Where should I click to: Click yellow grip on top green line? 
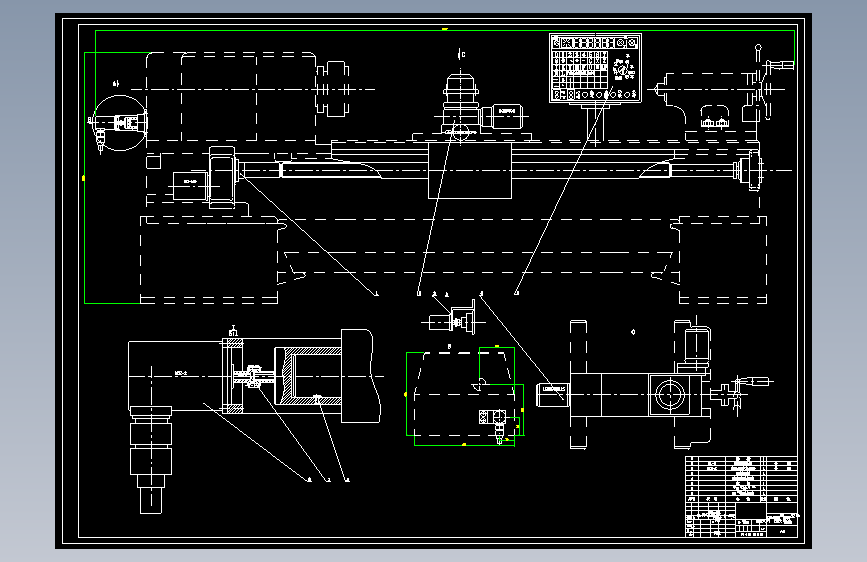point(445,30)
